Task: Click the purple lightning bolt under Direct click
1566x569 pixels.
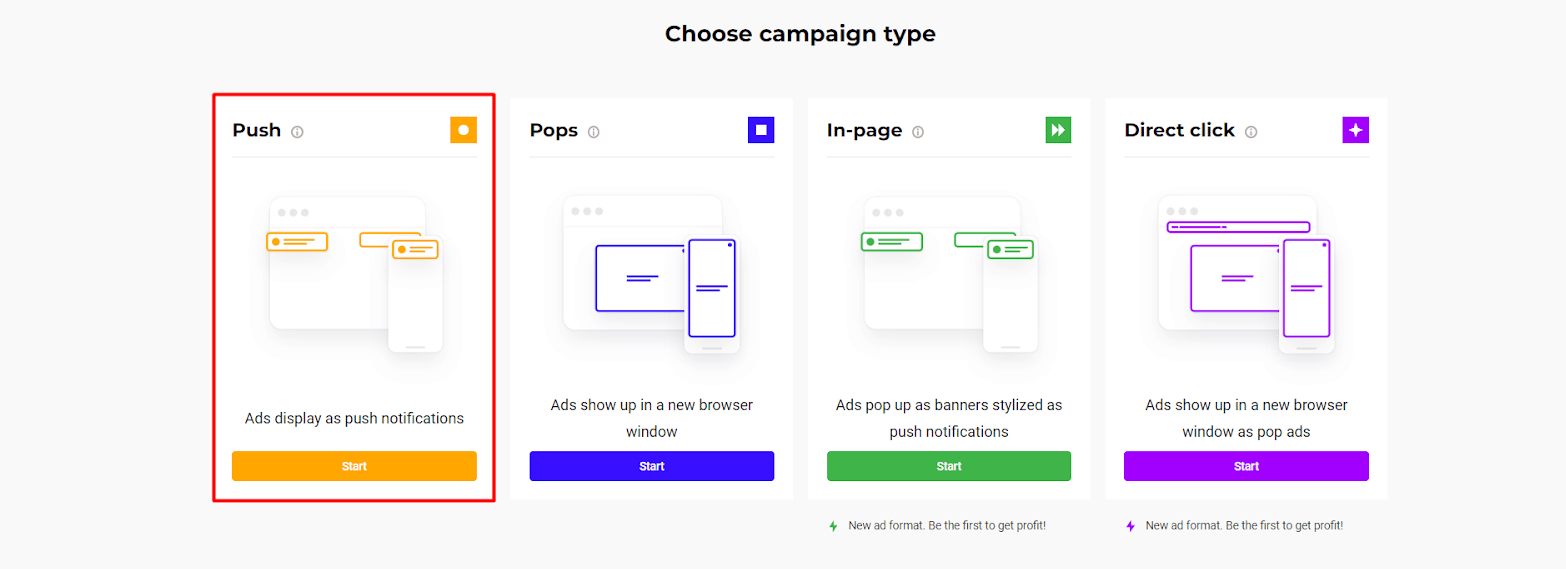Action: (x=1131, y=526)
